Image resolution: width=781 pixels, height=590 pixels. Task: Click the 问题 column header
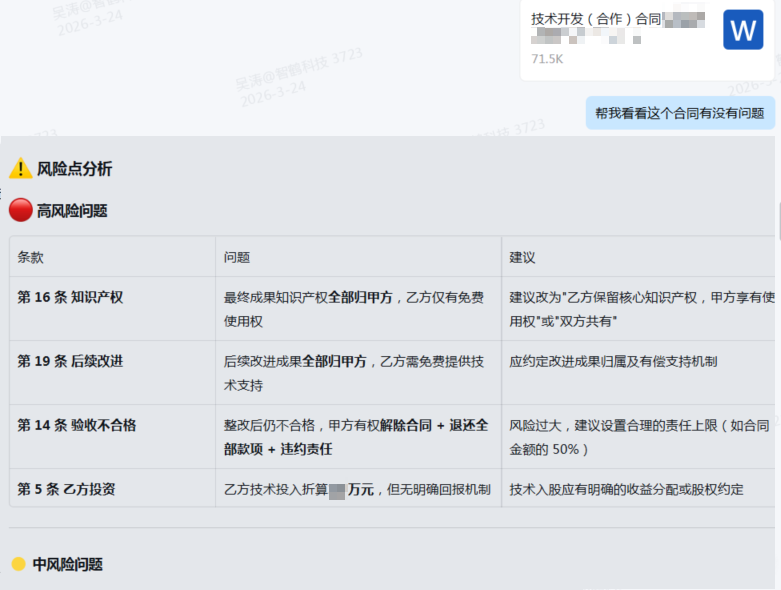click(237, 257)
